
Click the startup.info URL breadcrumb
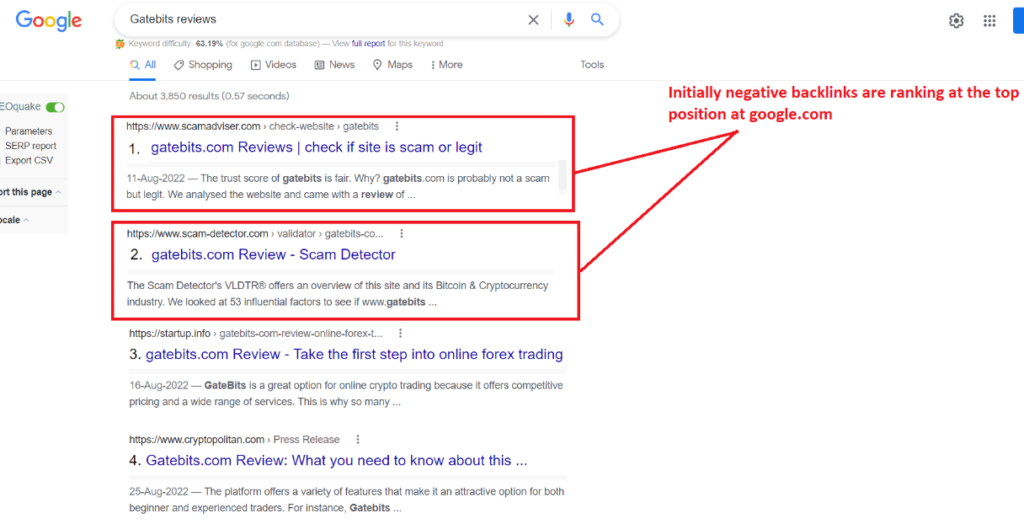tap(256, 333)
